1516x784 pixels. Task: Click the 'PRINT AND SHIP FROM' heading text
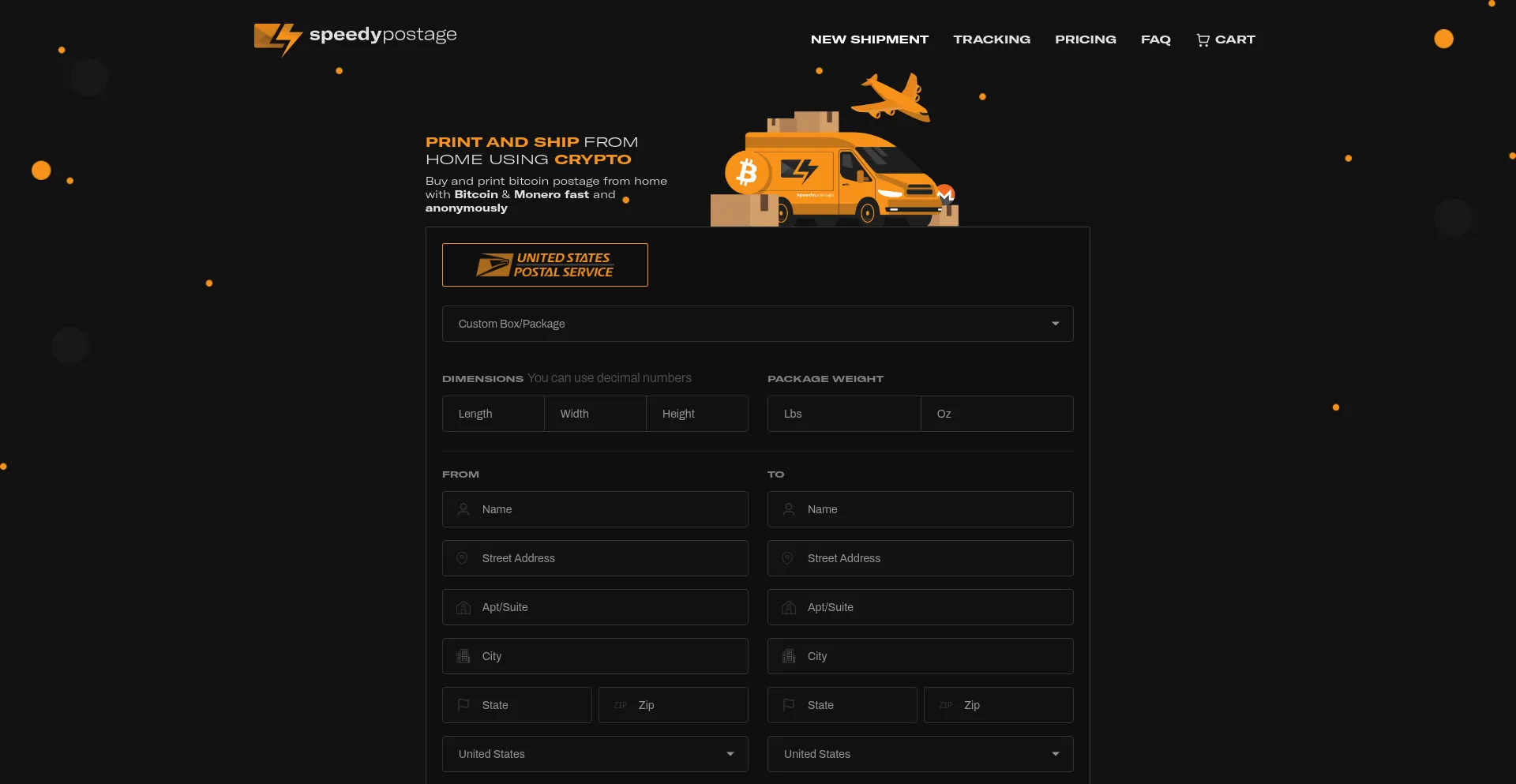click(531, 142)
